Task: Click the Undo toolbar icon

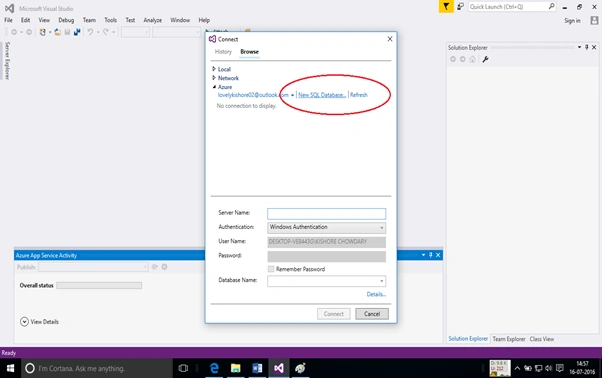Action: 90,32
